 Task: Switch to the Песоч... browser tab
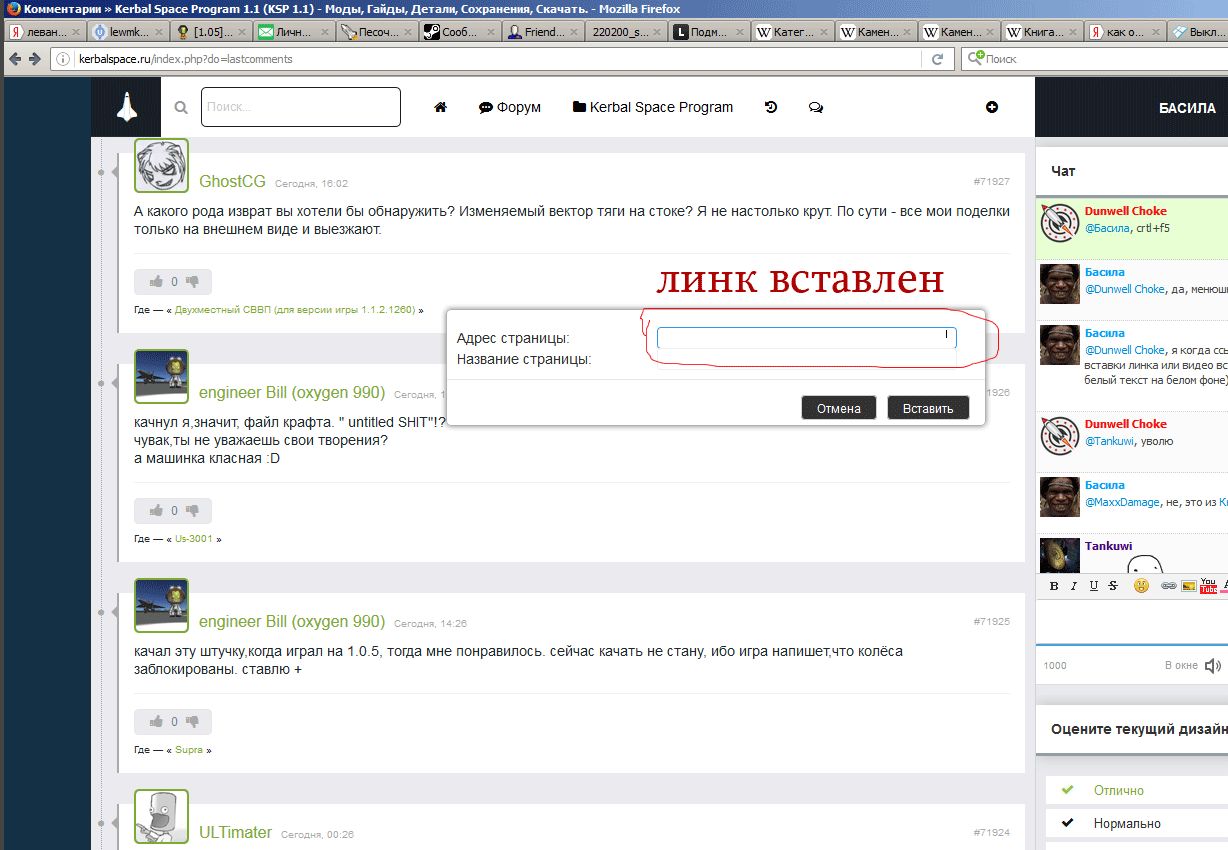pyautogui.click(x=375, y=32)
